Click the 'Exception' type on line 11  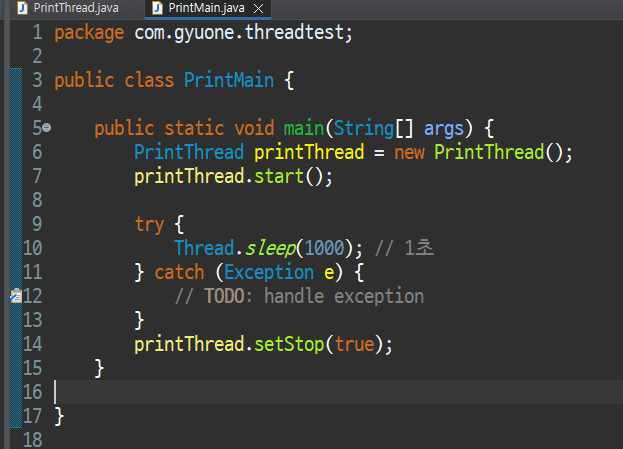pyautogui.click(x=269, y=273)
